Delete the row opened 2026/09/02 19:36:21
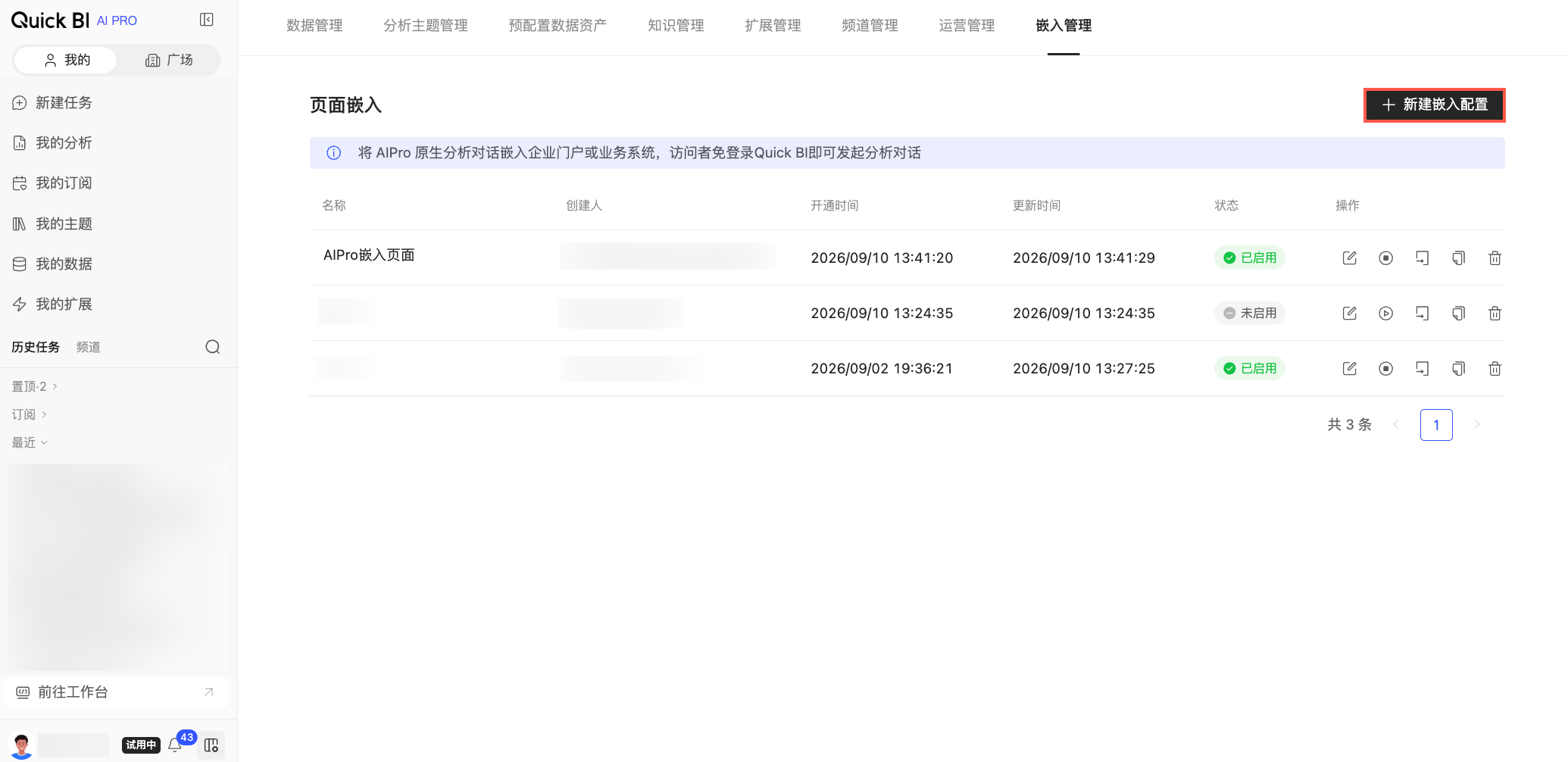This screenshot has width=1568, height=762. (1495, 369)
